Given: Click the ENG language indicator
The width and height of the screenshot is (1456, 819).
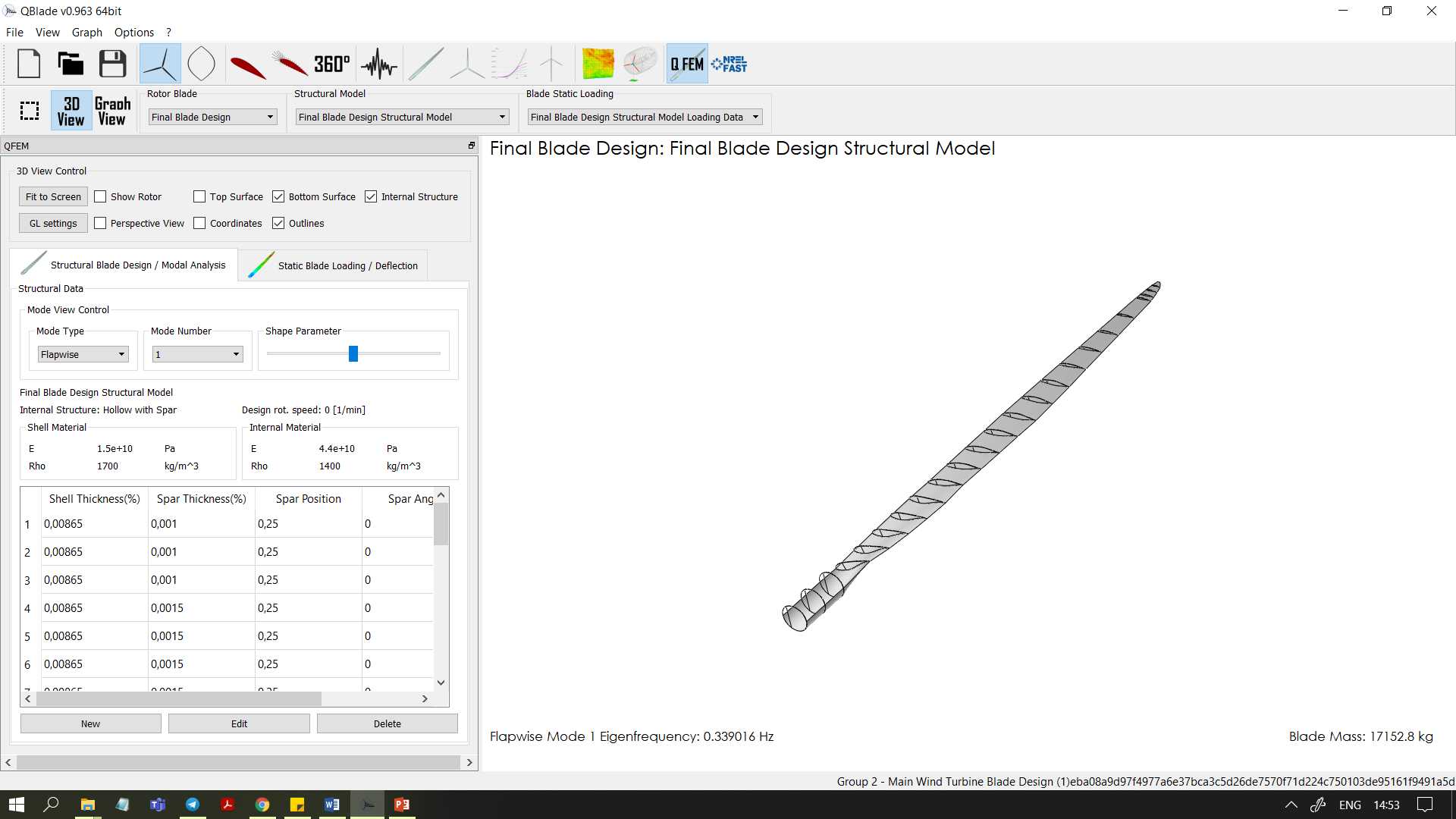Looking at the screenshot, I should coord(1350,805).
